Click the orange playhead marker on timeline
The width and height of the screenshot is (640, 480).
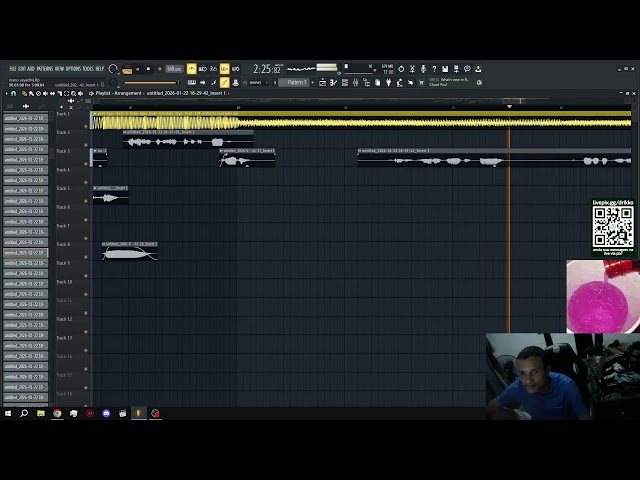pyautogui.click(x=509, y=107)
